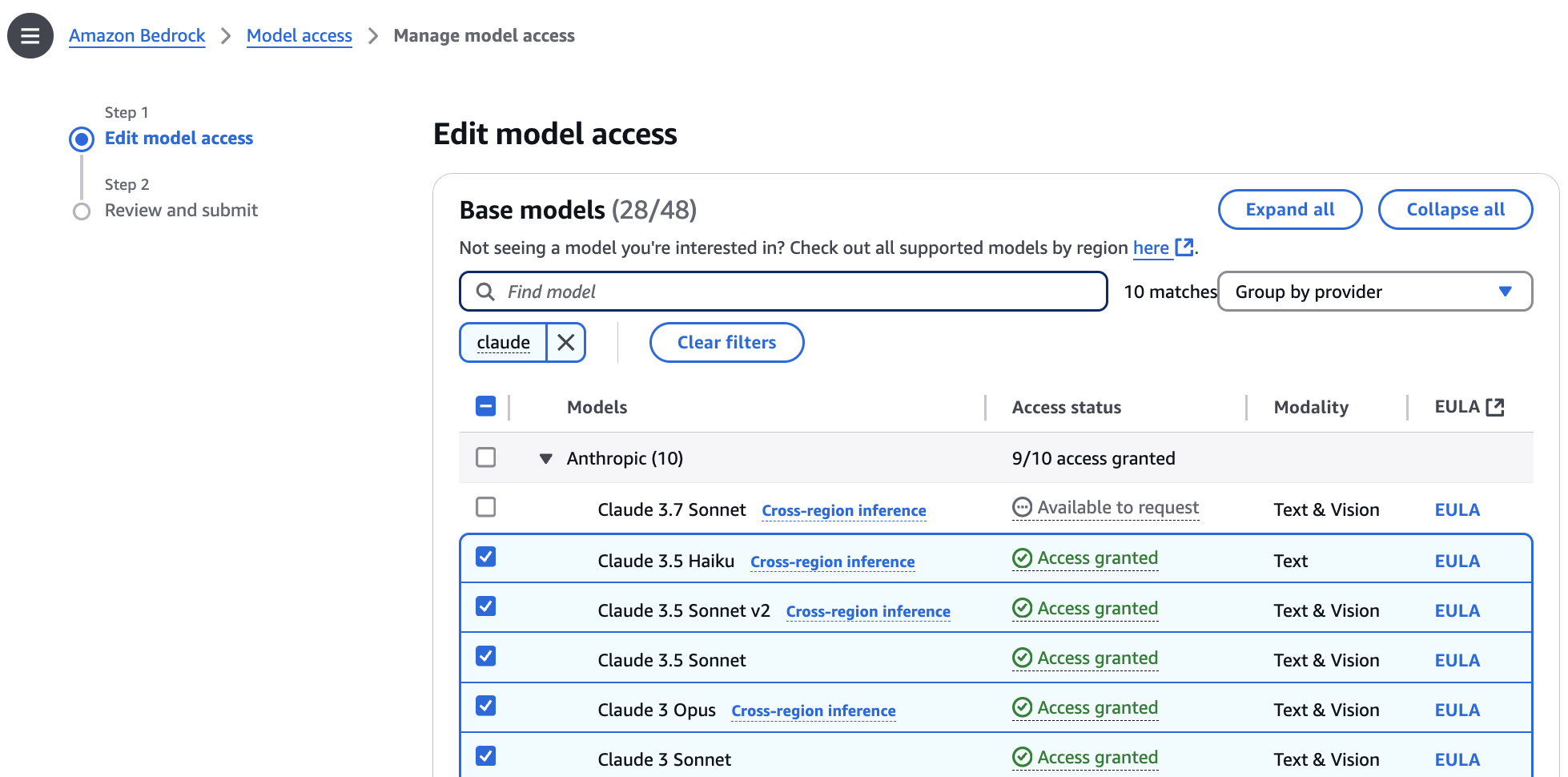
Task: Open Cross-region inference for Claude 3.5 Haiku
Action: point(832,562)
